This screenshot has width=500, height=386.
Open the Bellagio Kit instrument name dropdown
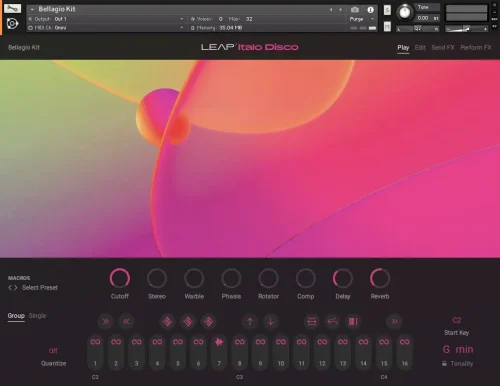[x=32, y=10]
